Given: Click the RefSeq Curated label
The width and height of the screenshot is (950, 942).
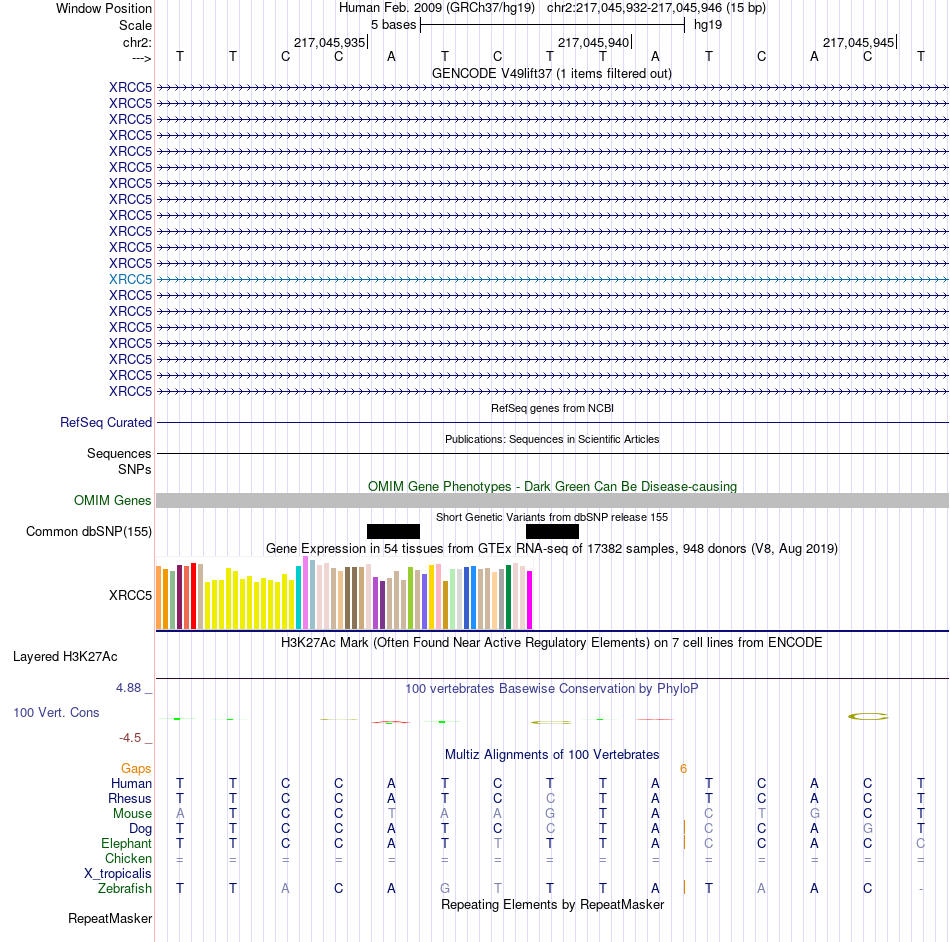Looking at the screenshot, I should tap(106, 422).
